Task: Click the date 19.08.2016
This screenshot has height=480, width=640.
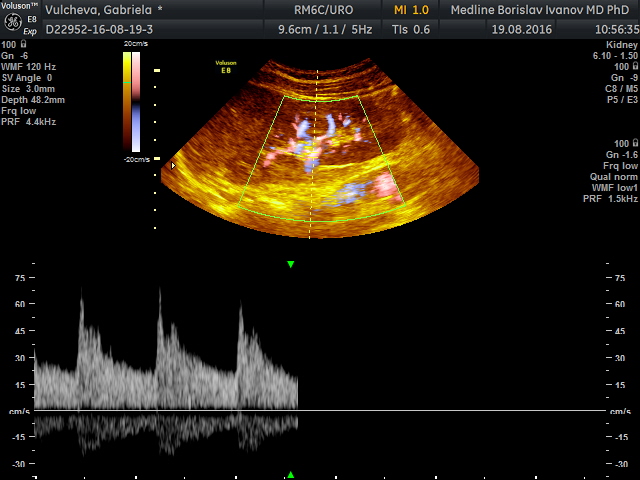Action: pos(522,29)
